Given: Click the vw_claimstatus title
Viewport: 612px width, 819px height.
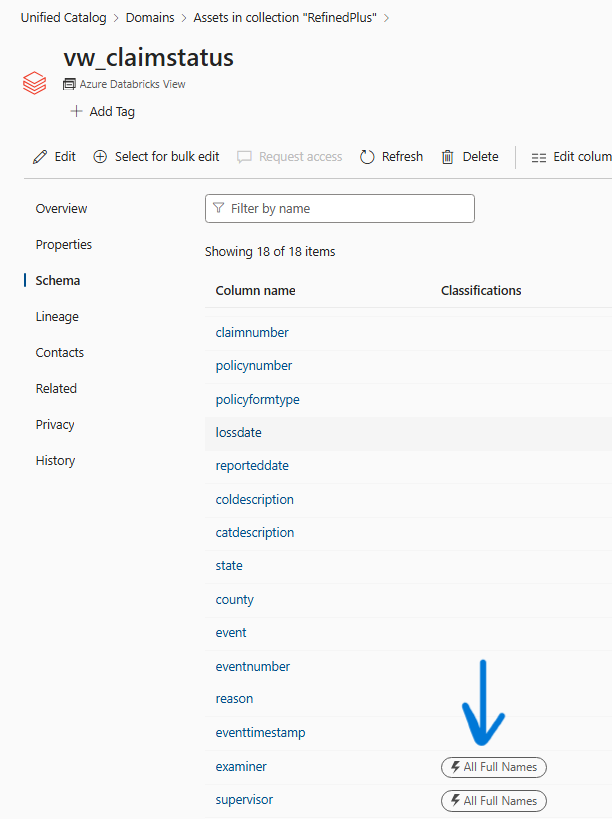Looking at the screenshot, I should pos(148,57).
